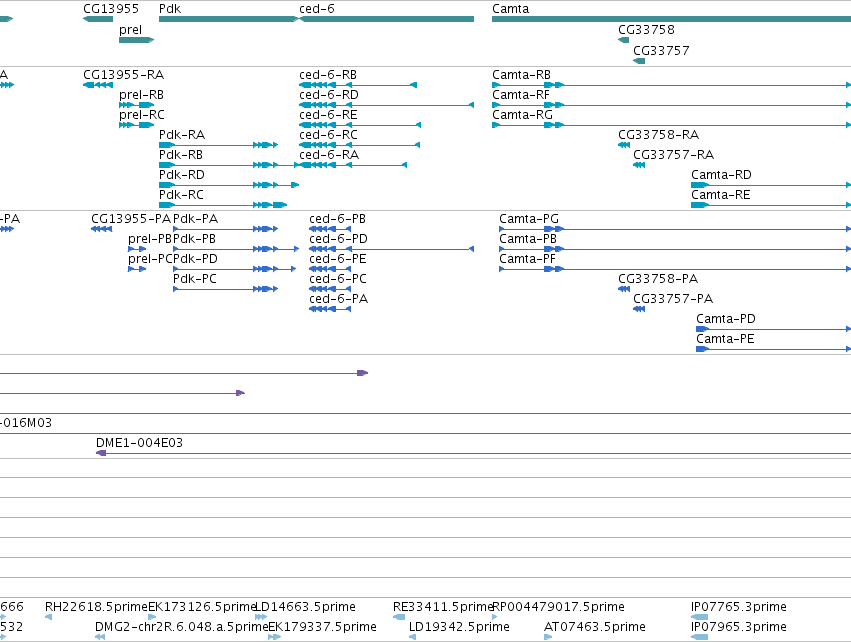This screenshot has height=642, width=851.
Task: Select the EK179337.5prime EST label
Action: point(322,627)
